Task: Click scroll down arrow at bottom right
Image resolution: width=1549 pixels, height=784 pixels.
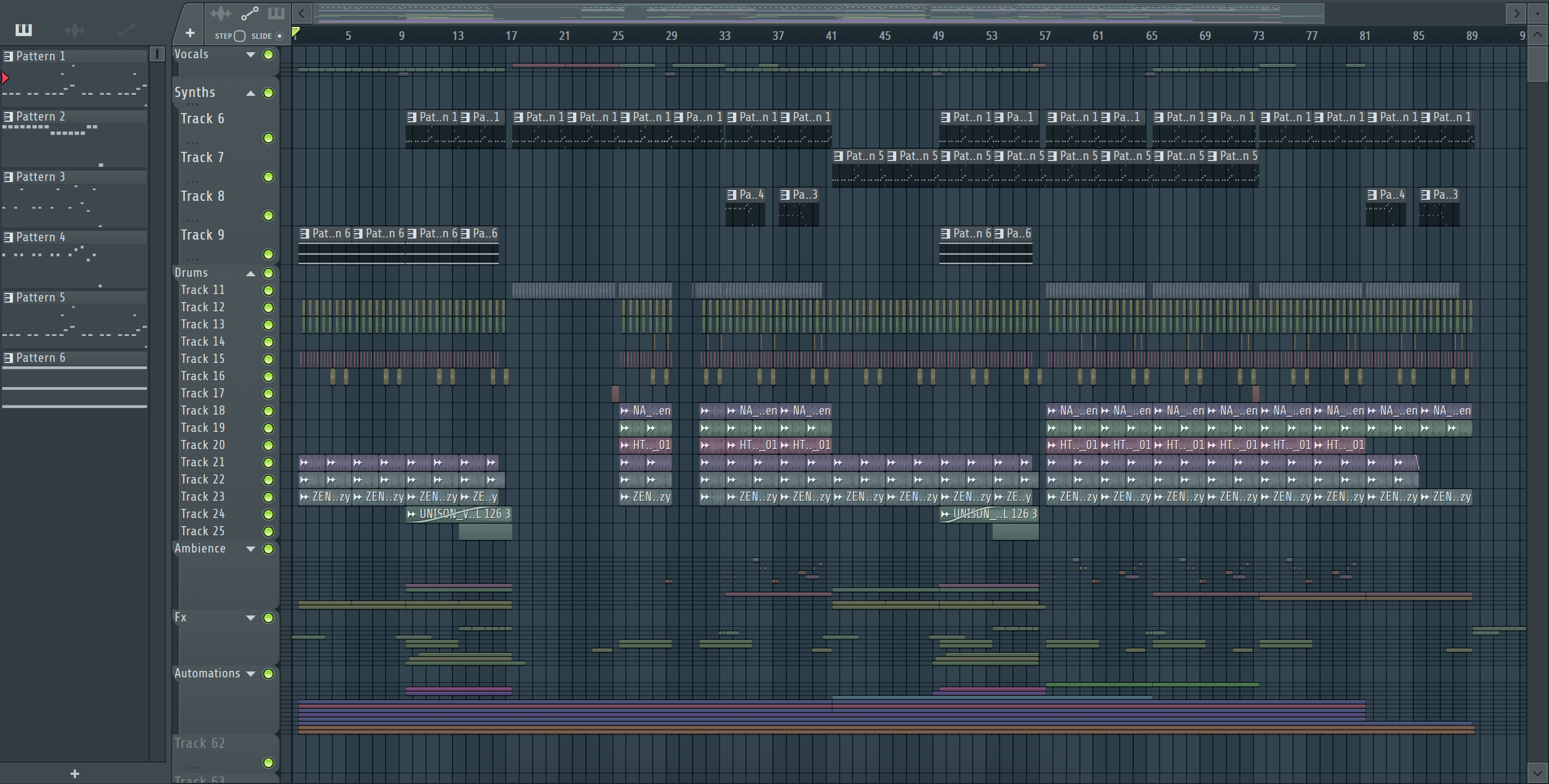Action: pos(1537,773)
